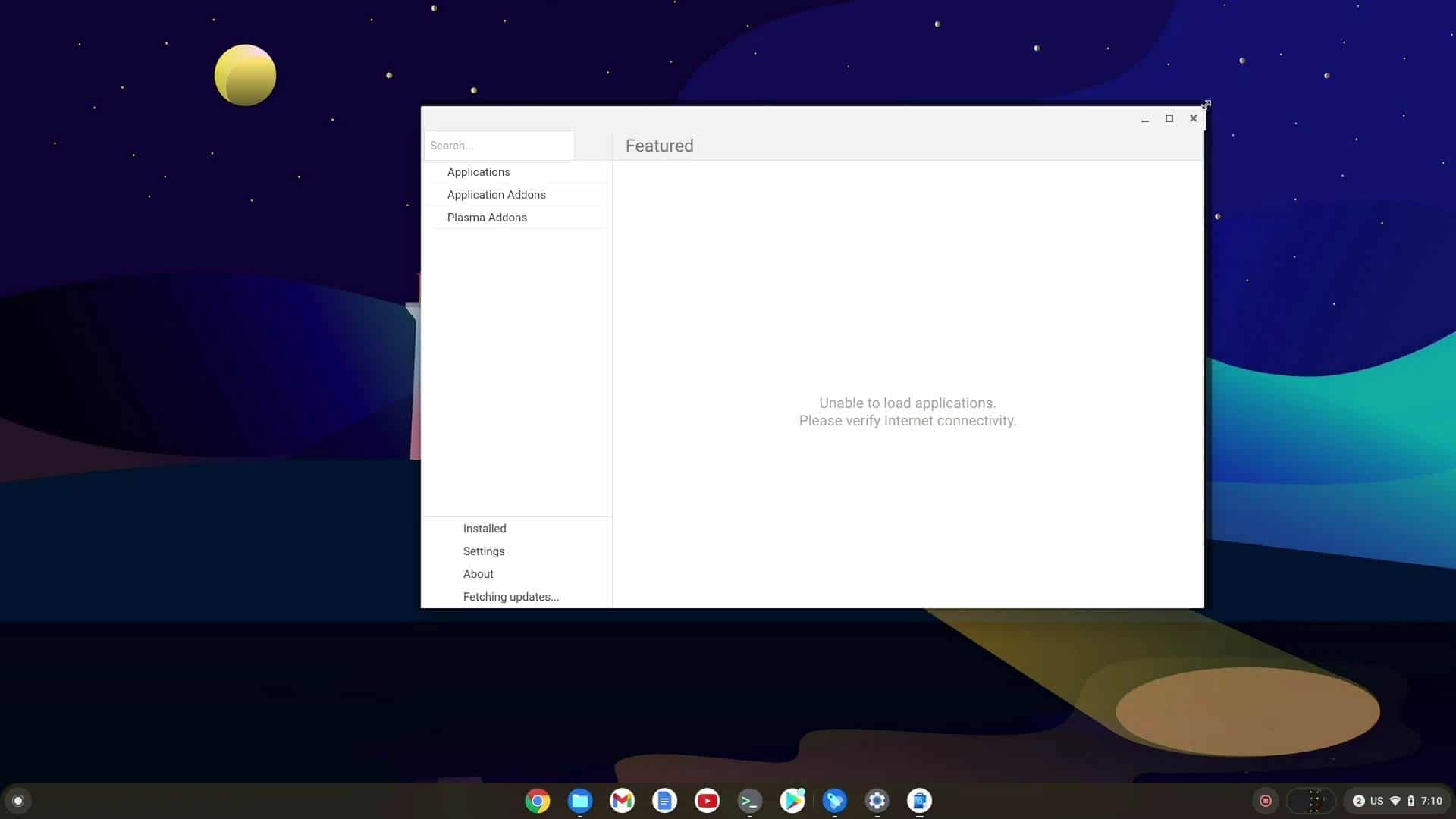Stop the screen recording in the system tray

[1264, 800]
